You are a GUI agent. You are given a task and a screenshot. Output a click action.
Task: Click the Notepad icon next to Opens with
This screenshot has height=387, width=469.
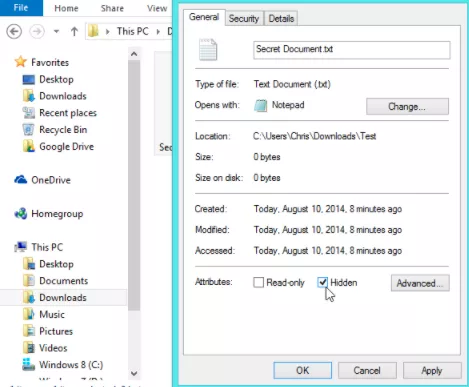[261, 105]
